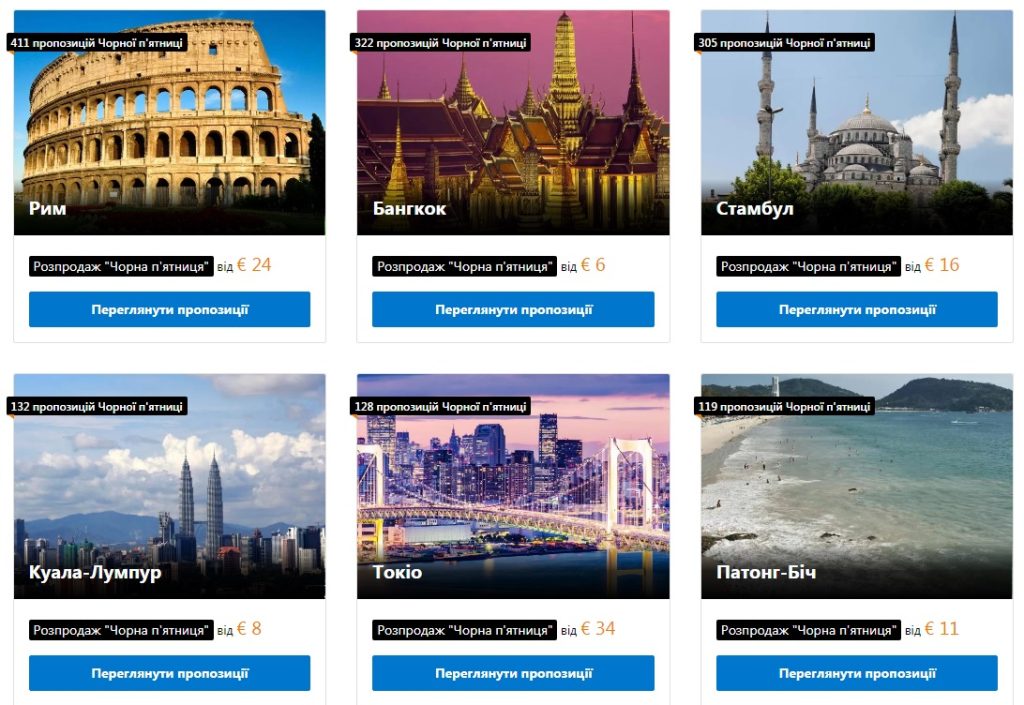Open the Bangkok temple destination photo

tap(513, 122)
